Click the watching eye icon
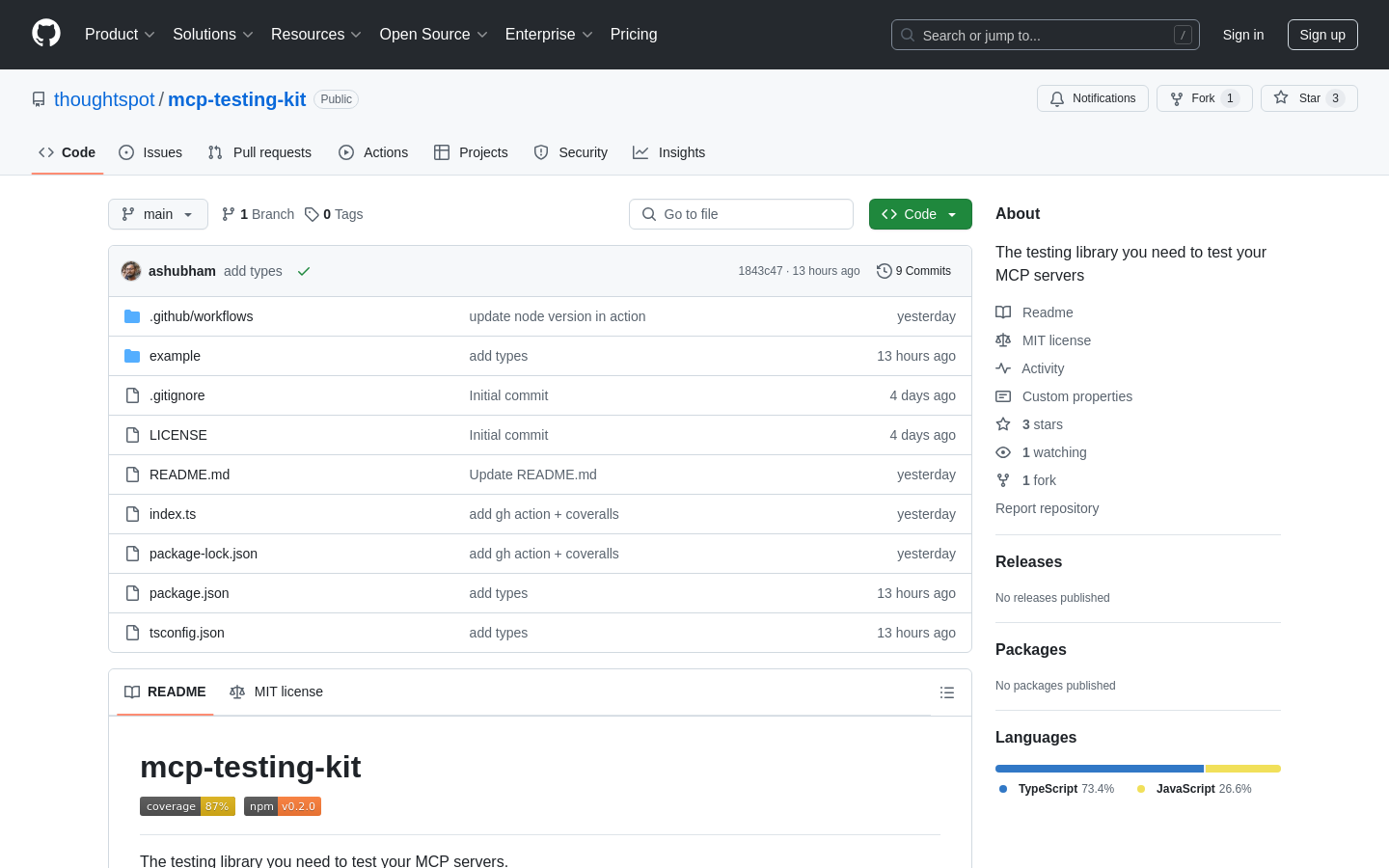The width and height of the screenshot is (1389, 868). point(1003,452)
